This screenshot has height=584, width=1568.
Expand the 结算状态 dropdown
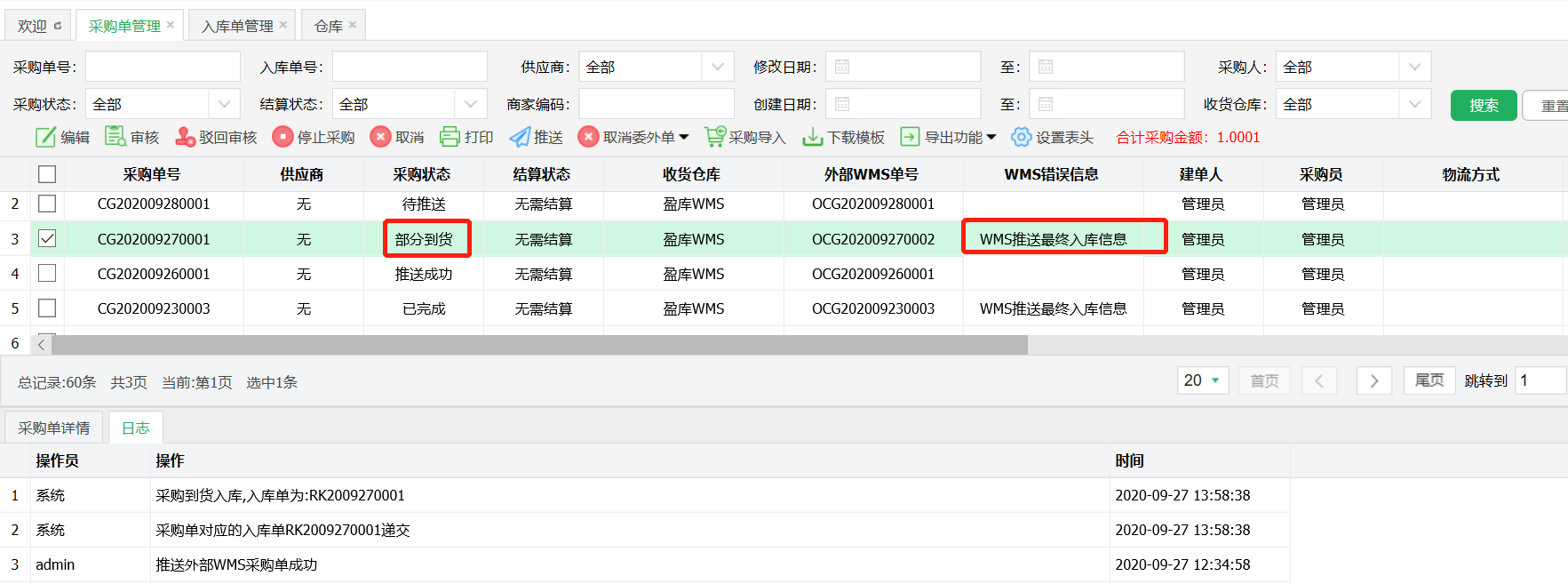tap(471, 104)
